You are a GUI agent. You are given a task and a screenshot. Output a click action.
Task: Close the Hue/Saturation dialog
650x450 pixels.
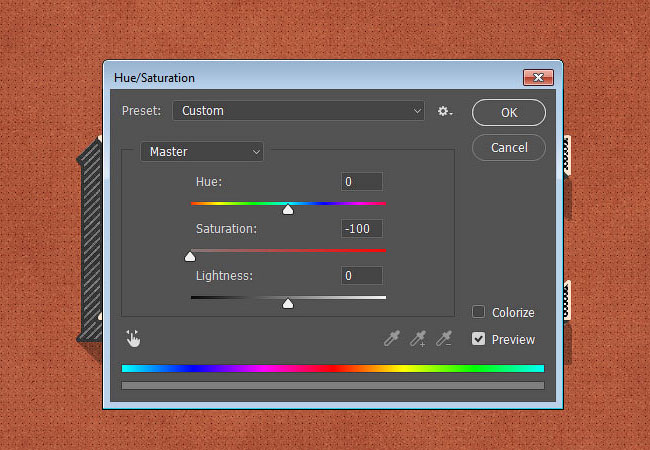[538, 77]
